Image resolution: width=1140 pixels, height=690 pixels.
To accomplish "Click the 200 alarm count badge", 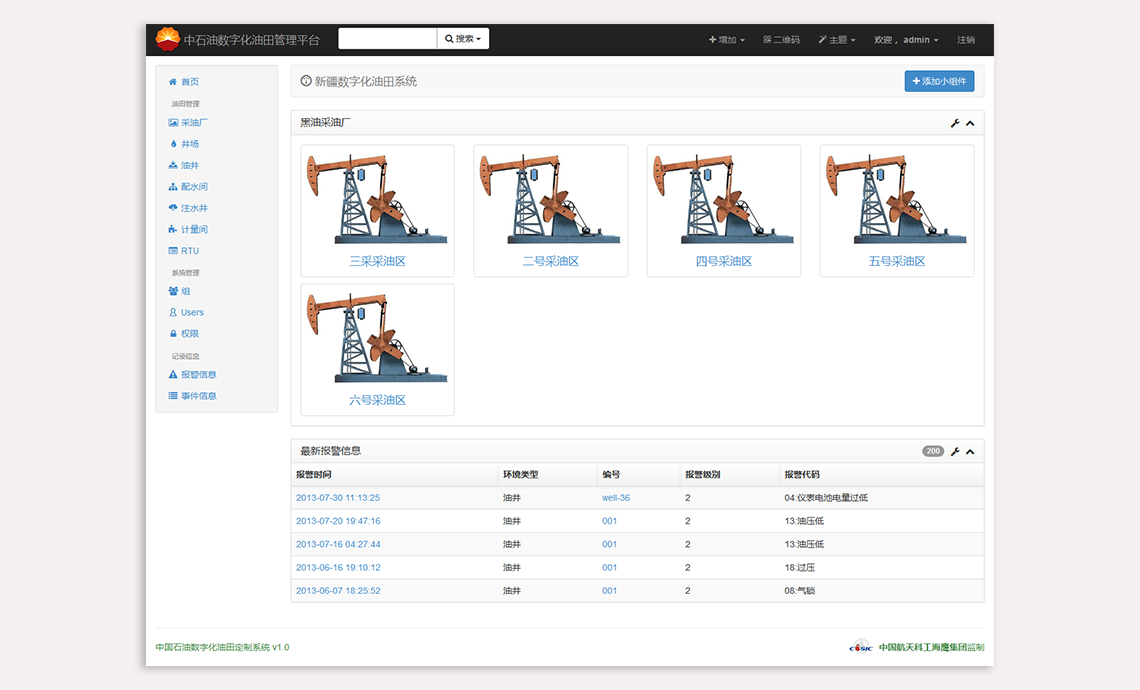I will coord(933,451).
